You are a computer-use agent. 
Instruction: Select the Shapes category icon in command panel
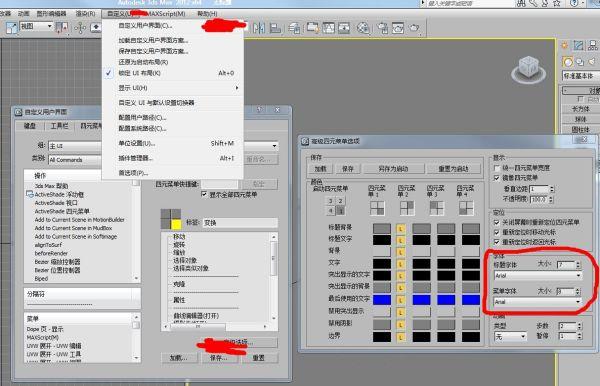pos(580,62)
